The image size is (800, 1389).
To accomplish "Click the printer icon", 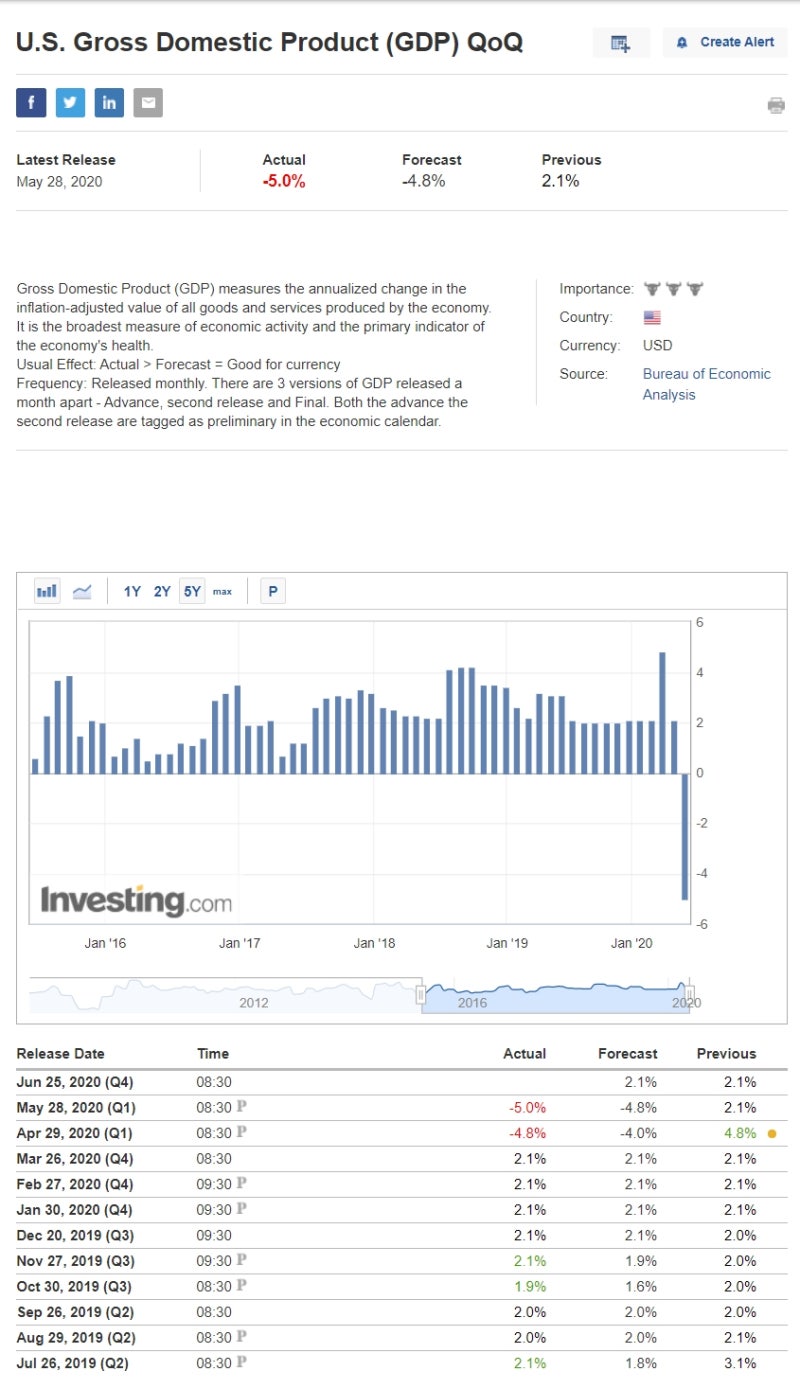I will pos(776,105).
